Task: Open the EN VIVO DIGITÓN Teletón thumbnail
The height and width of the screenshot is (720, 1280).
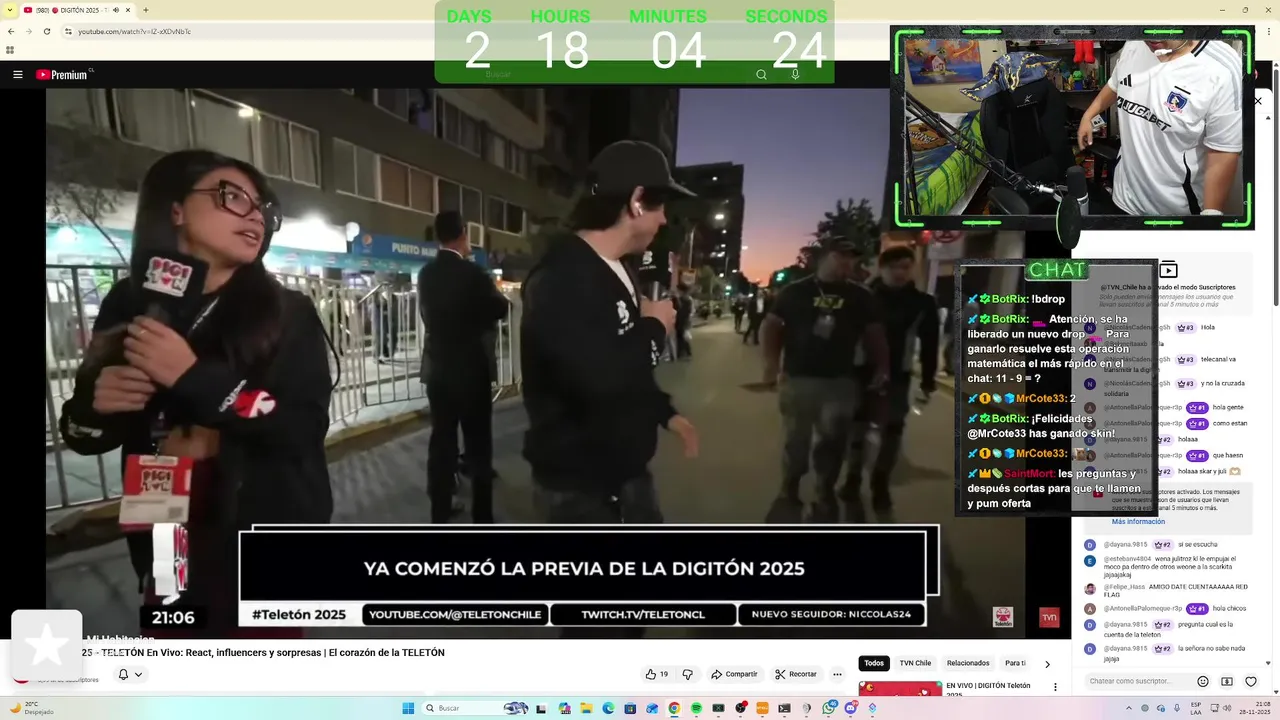Action: click(900, 689)
